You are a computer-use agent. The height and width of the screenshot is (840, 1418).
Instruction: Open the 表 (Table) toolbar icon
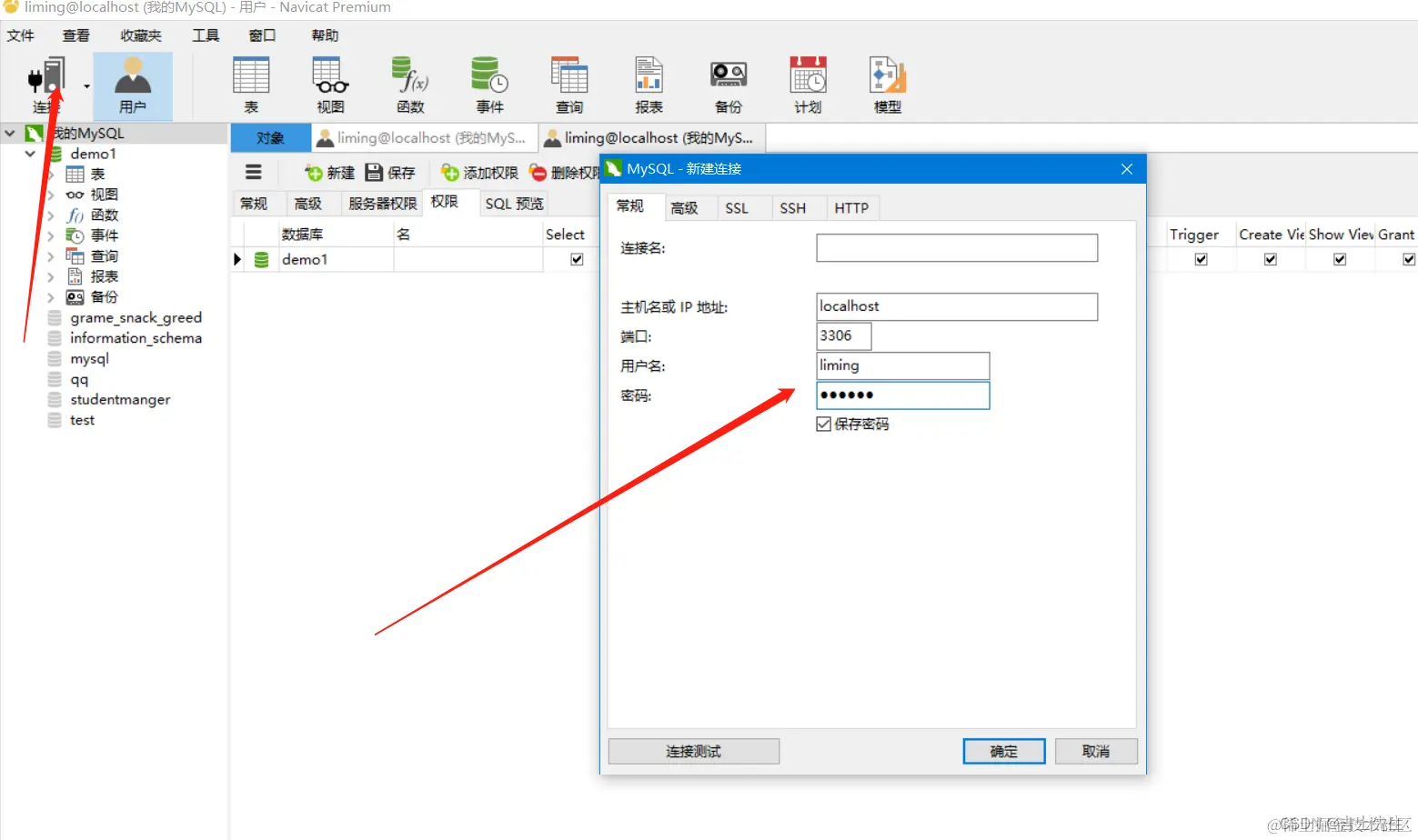[251, 85]
